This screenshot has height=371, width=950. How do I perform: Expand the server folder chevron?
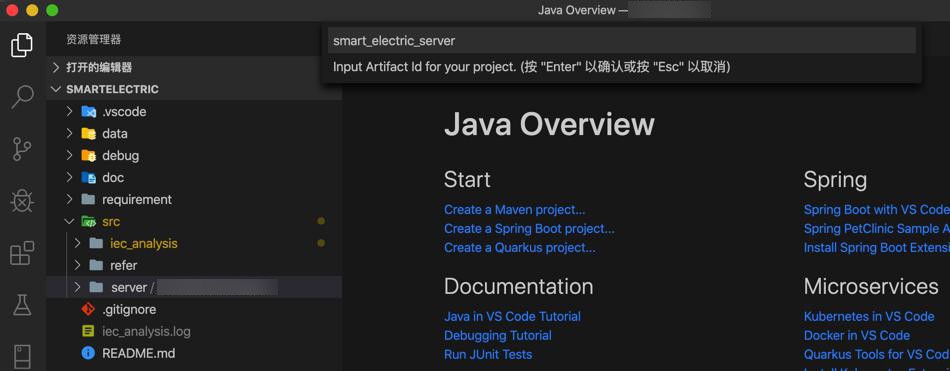coord(77,287)
